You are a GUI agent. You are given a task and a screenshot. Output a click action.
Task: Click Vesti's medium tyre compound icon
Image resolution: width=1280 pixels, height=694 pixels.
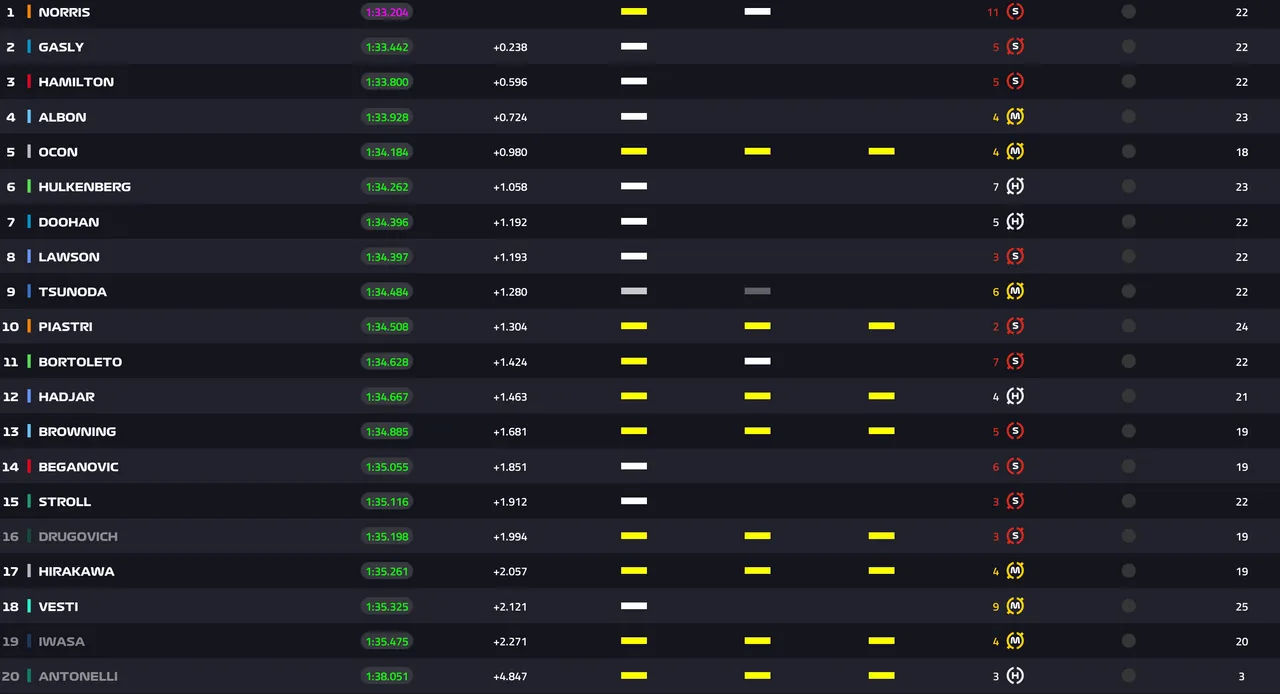tap(1015, 606)
